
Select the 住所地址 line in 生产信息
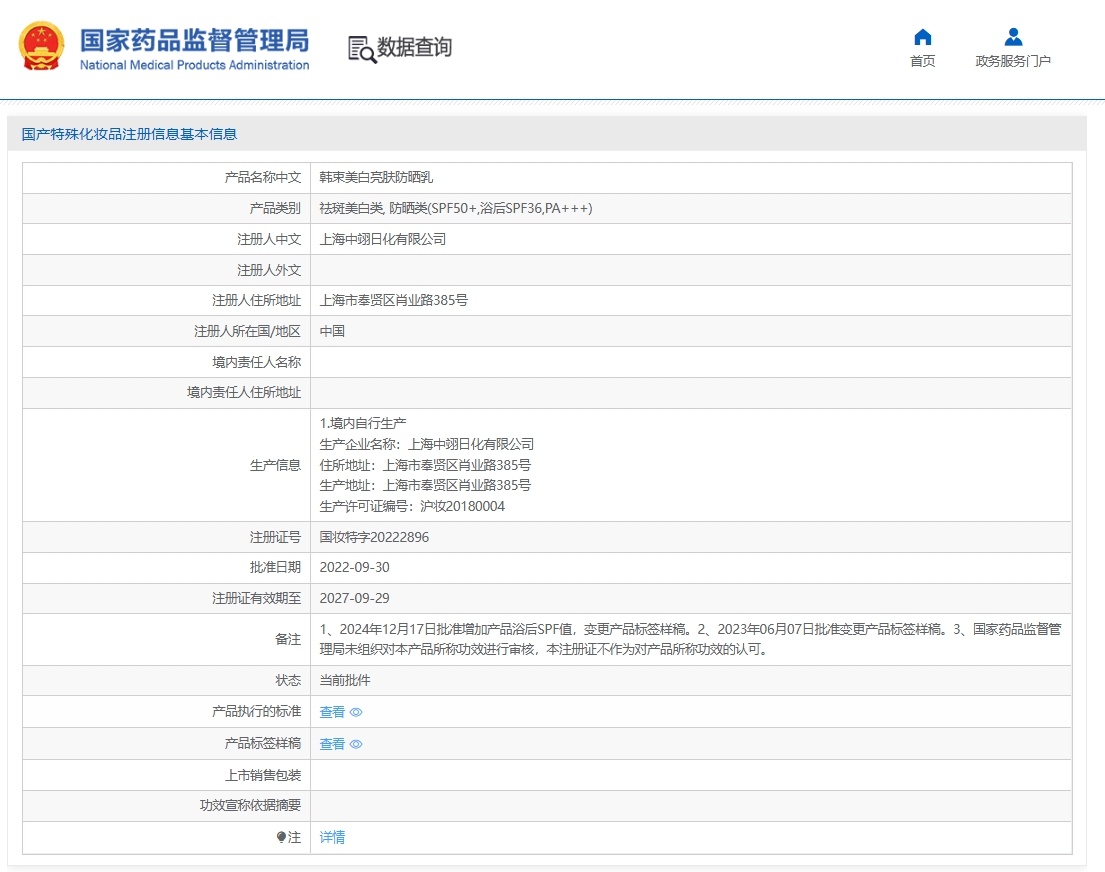pyautogui.click(x=425, y=465)
